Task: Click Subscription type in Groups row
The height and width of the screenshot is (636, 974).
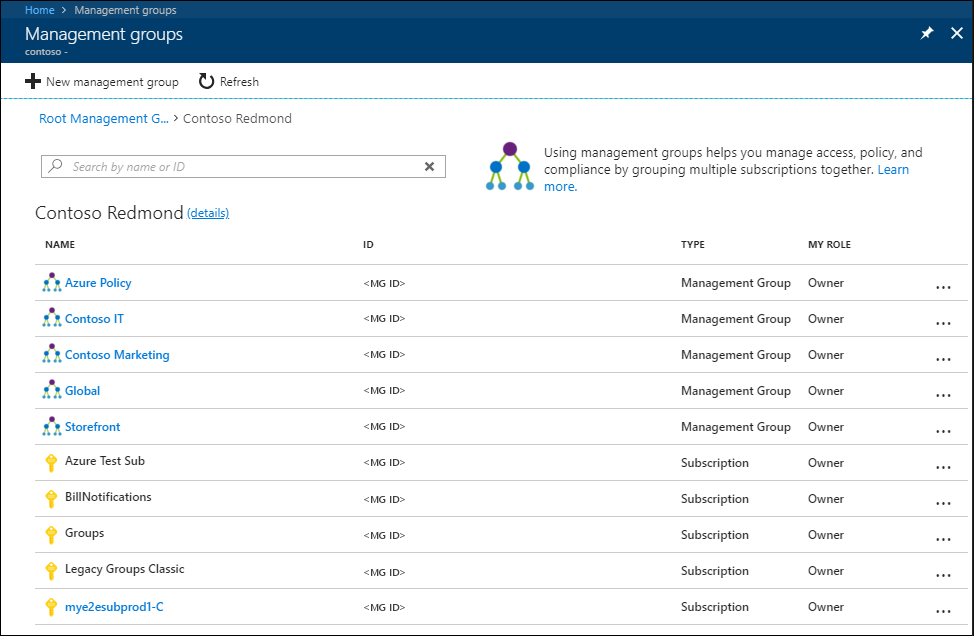Action: 714,535
